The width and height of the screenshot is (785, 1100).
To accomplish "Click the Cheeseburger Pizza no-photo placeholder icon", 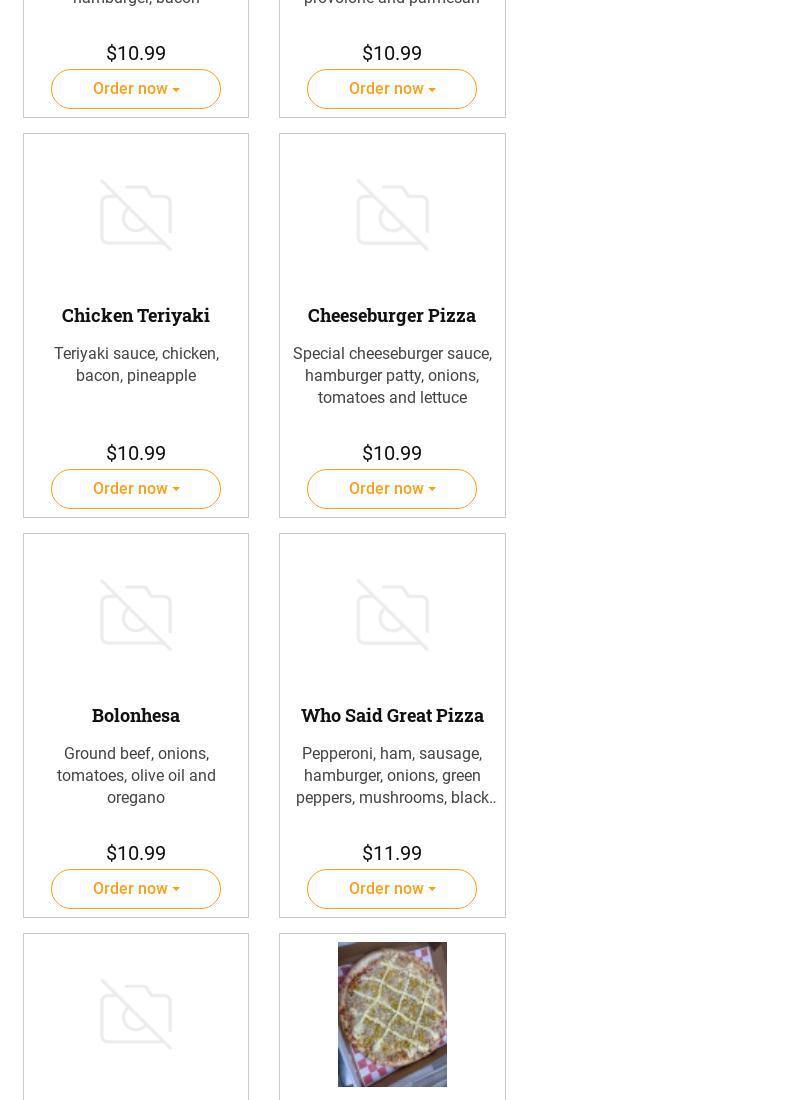I will (392, 215).
